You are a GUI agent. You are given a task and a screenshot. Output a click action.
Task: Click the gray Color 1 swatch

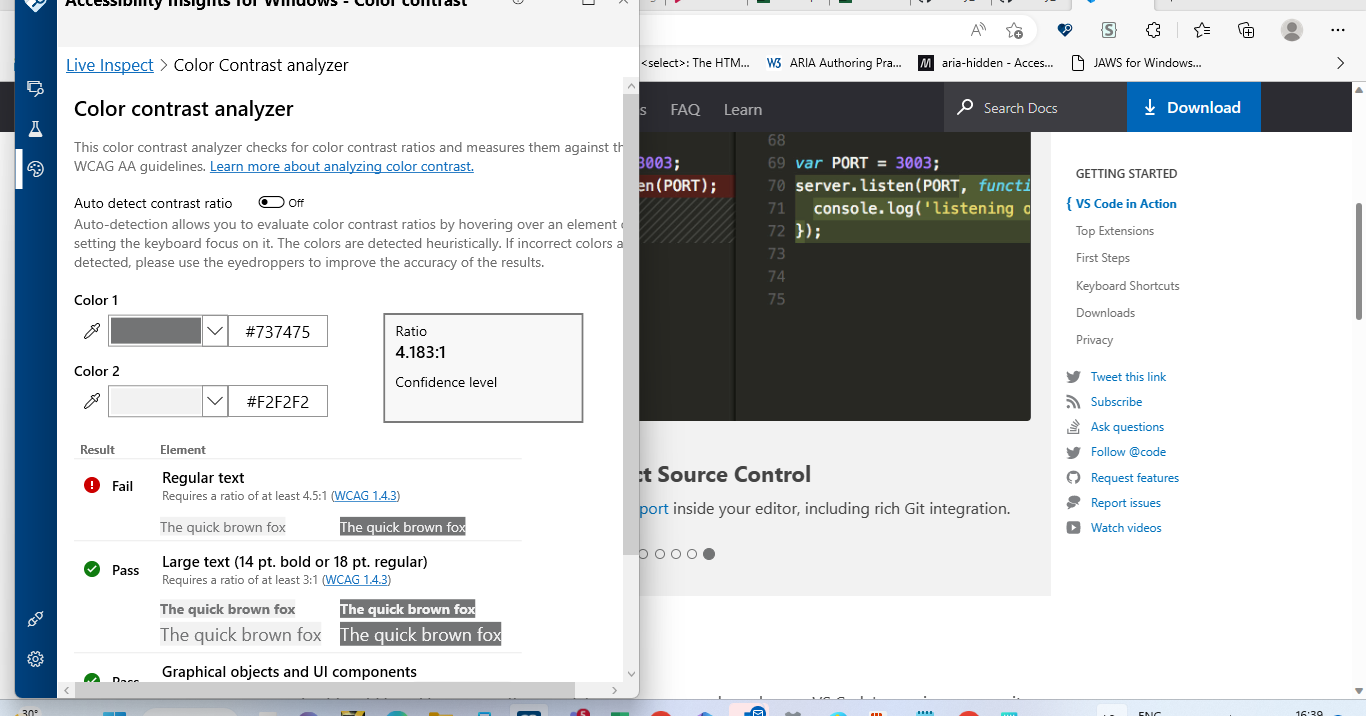[155, 330]
